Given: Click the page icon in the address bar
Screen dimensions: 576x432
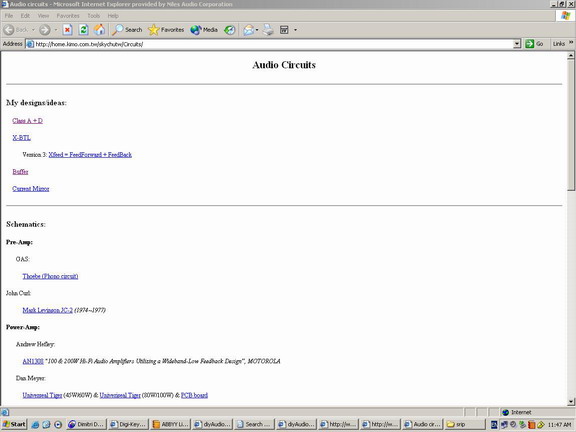Looking at the screenshot, I should tap(30, 44).
